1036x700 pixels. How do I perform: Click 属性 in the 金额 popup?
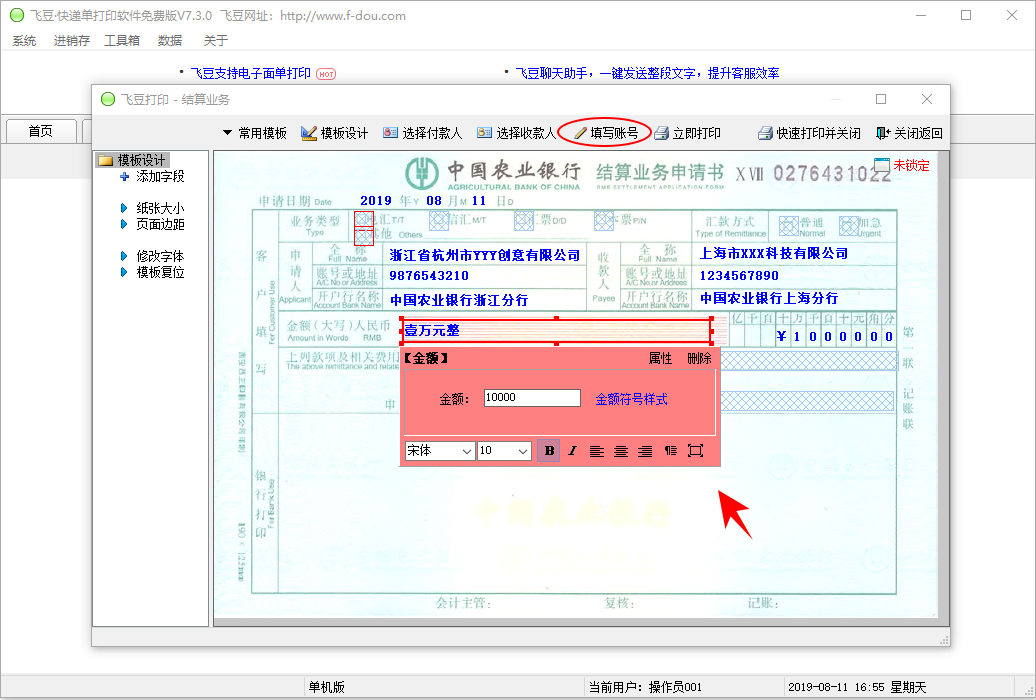point(660,358)
